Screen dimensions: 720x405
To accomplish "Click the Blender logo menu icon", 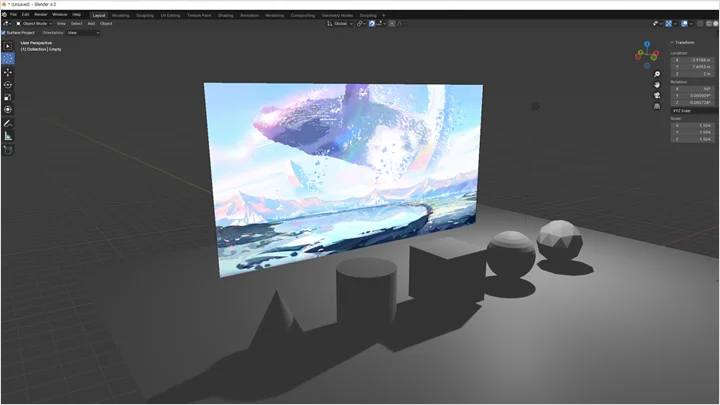I will click(x=4, y=15).
